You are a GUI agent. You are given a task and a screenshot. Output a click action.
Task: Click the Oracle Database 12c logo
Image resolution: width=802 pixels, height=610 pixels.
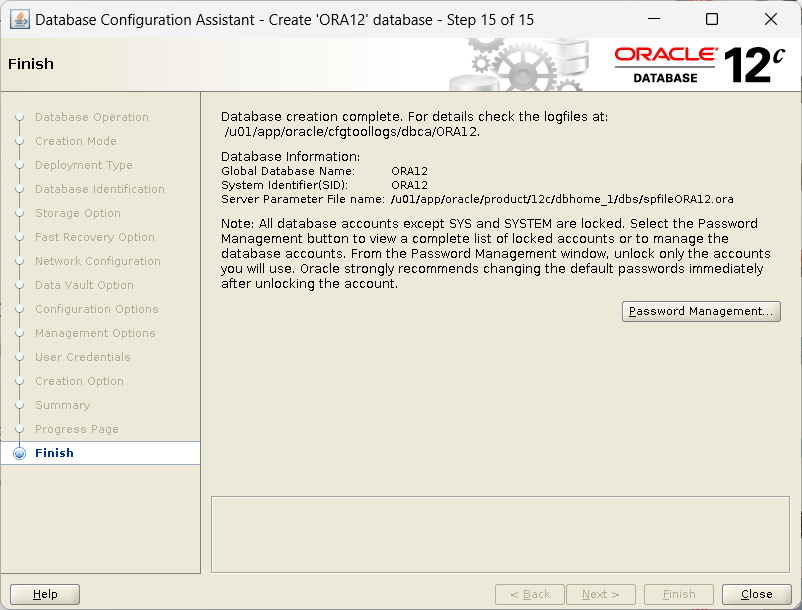pyautogui.click(x=699, y=65)
